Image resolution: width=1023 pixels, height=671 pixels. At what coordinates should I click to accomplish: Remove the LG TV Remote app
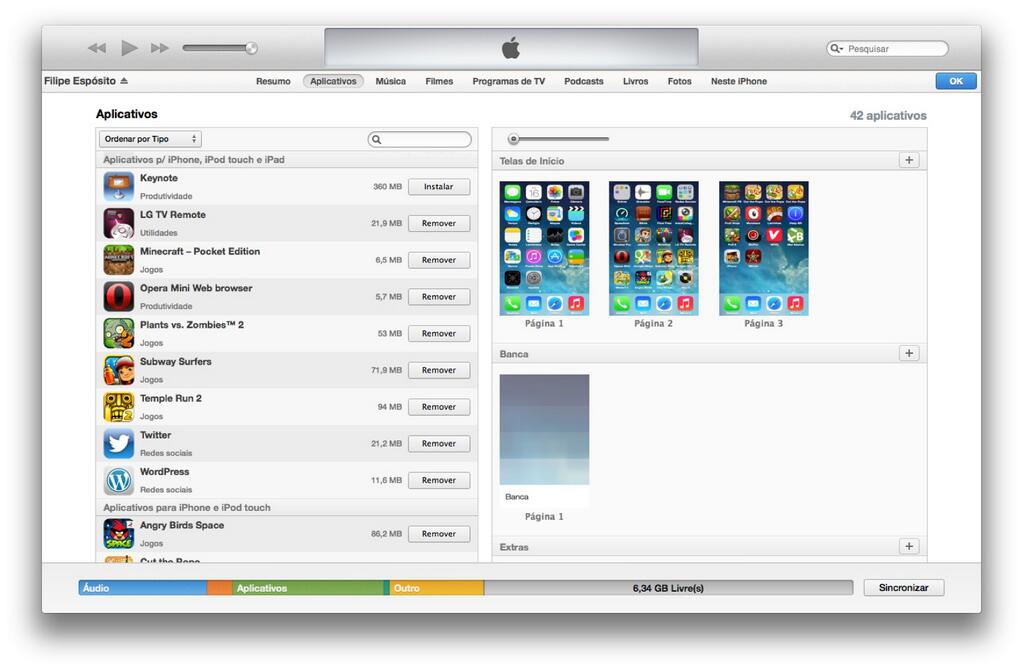438,223
